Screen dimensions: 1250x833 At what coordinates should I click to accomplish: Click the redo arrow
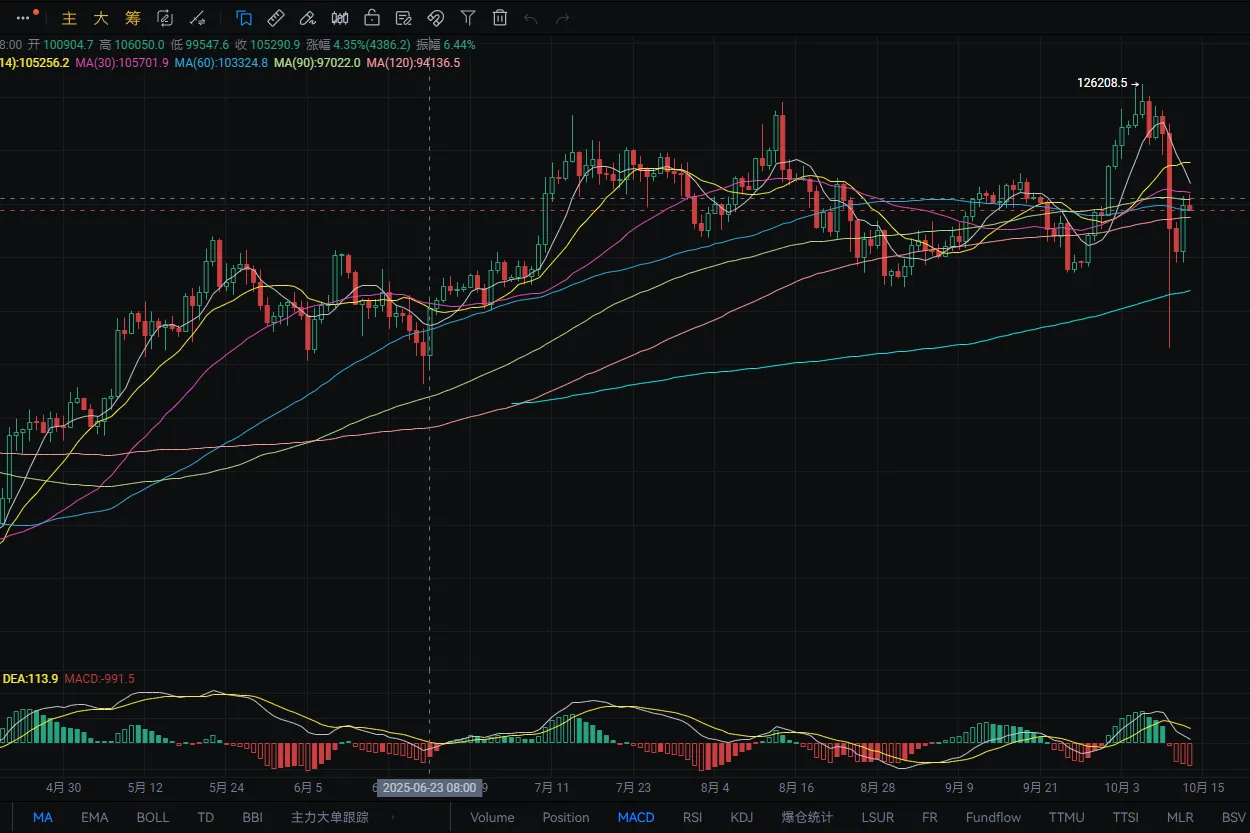pos(563,18)
